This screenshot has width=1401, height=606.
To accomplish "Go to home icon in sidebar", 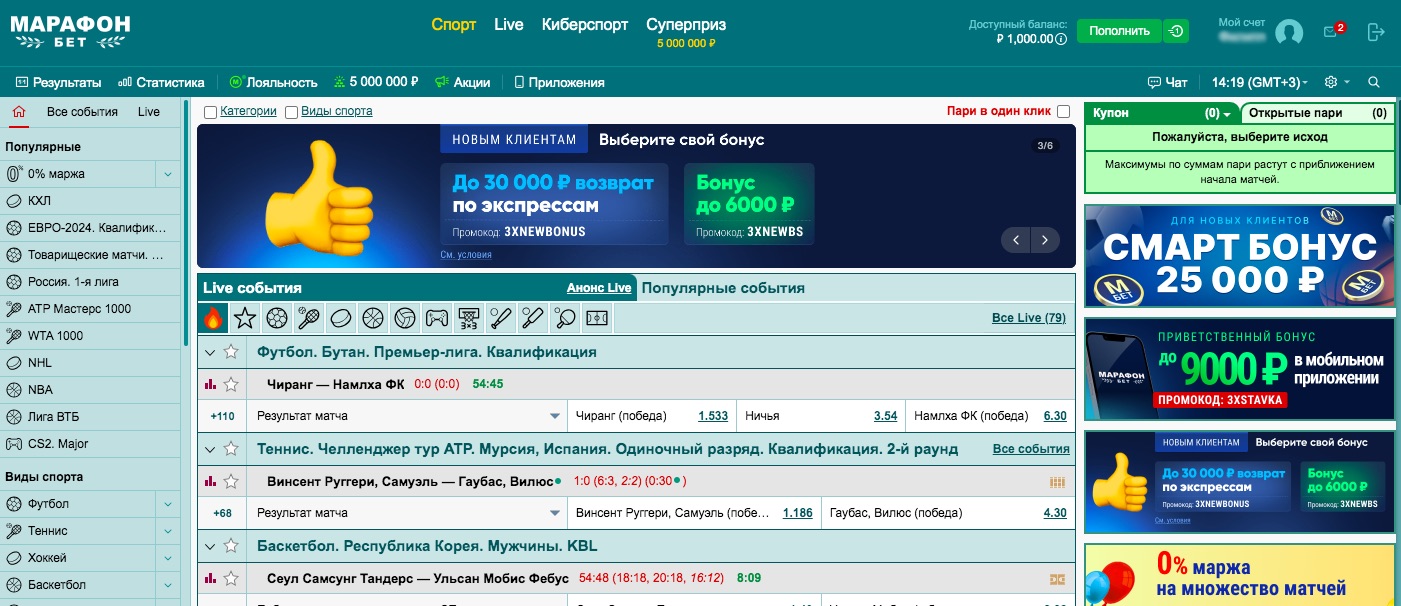I will coord(19,112).
